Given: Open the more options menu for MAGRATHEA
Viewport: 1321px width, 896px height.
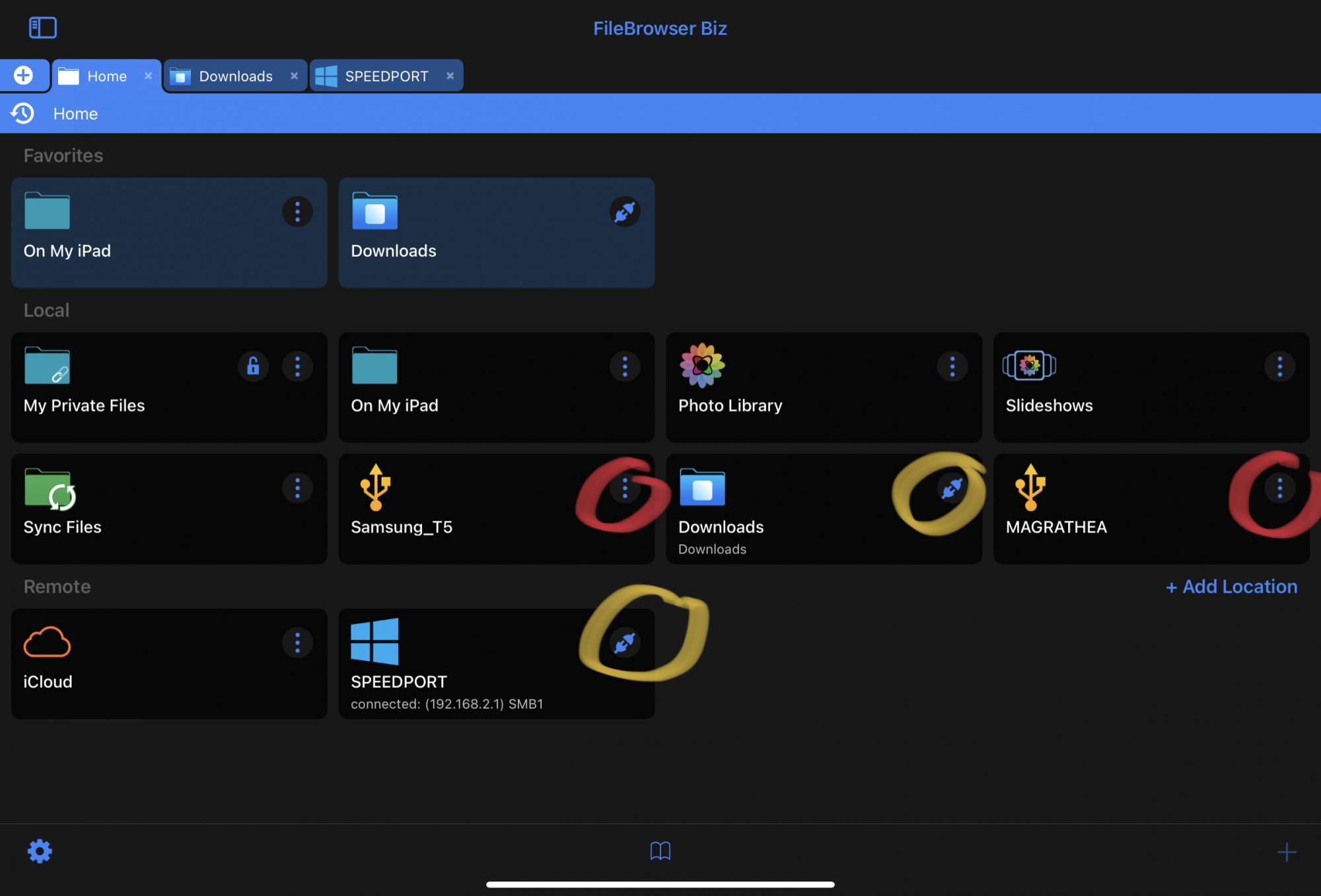Looking at the screenshot, I should click(x=1279, y=489).
